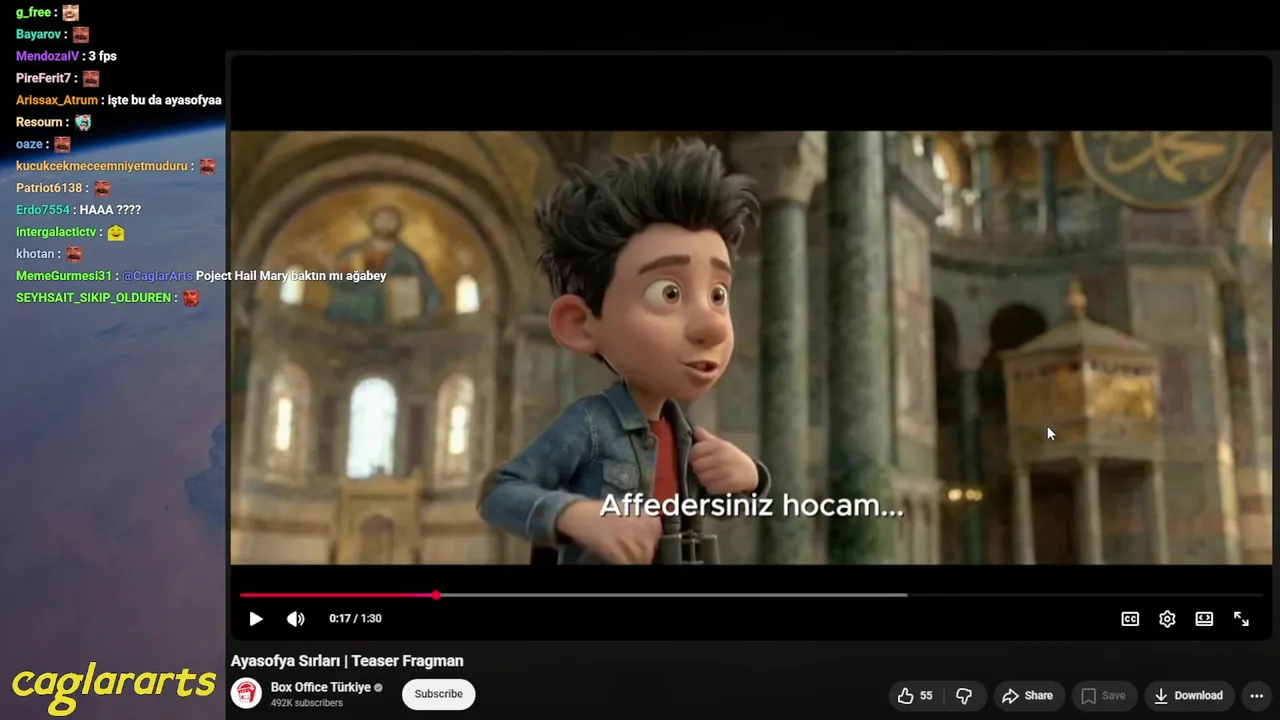Click chat username MendozalV
The image size is (1280, 720).
click(x=47, y=57)
